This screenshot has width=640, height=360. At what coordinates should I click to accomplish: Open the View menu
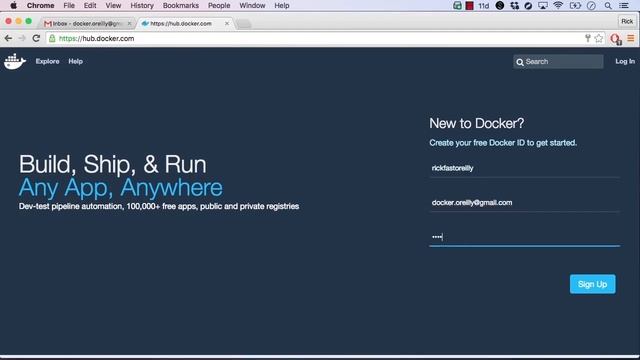(113, 6)
